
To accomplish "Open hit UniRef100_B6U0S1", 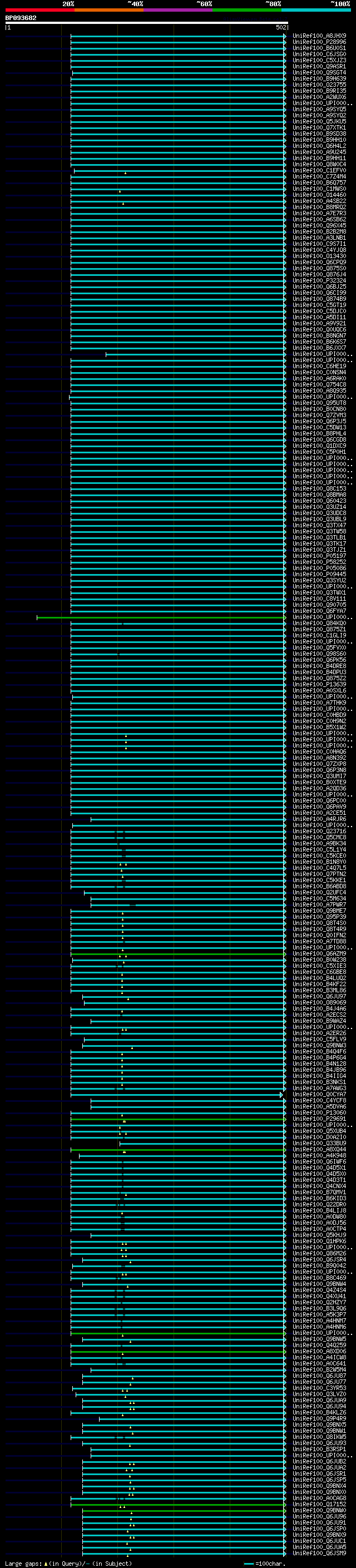I will pos(319,48).
